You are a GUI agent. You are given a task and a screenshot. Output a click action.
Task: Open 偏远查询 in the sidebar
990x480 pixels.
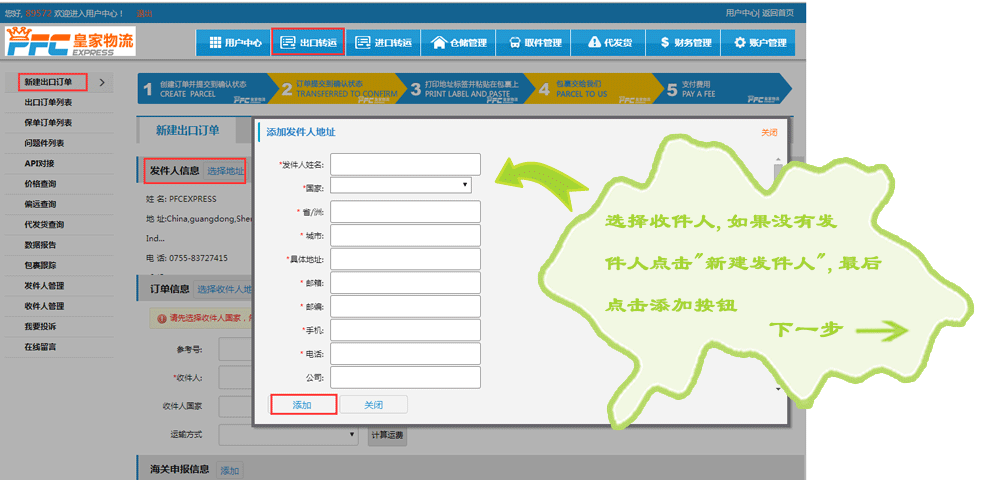click(40, 204)
